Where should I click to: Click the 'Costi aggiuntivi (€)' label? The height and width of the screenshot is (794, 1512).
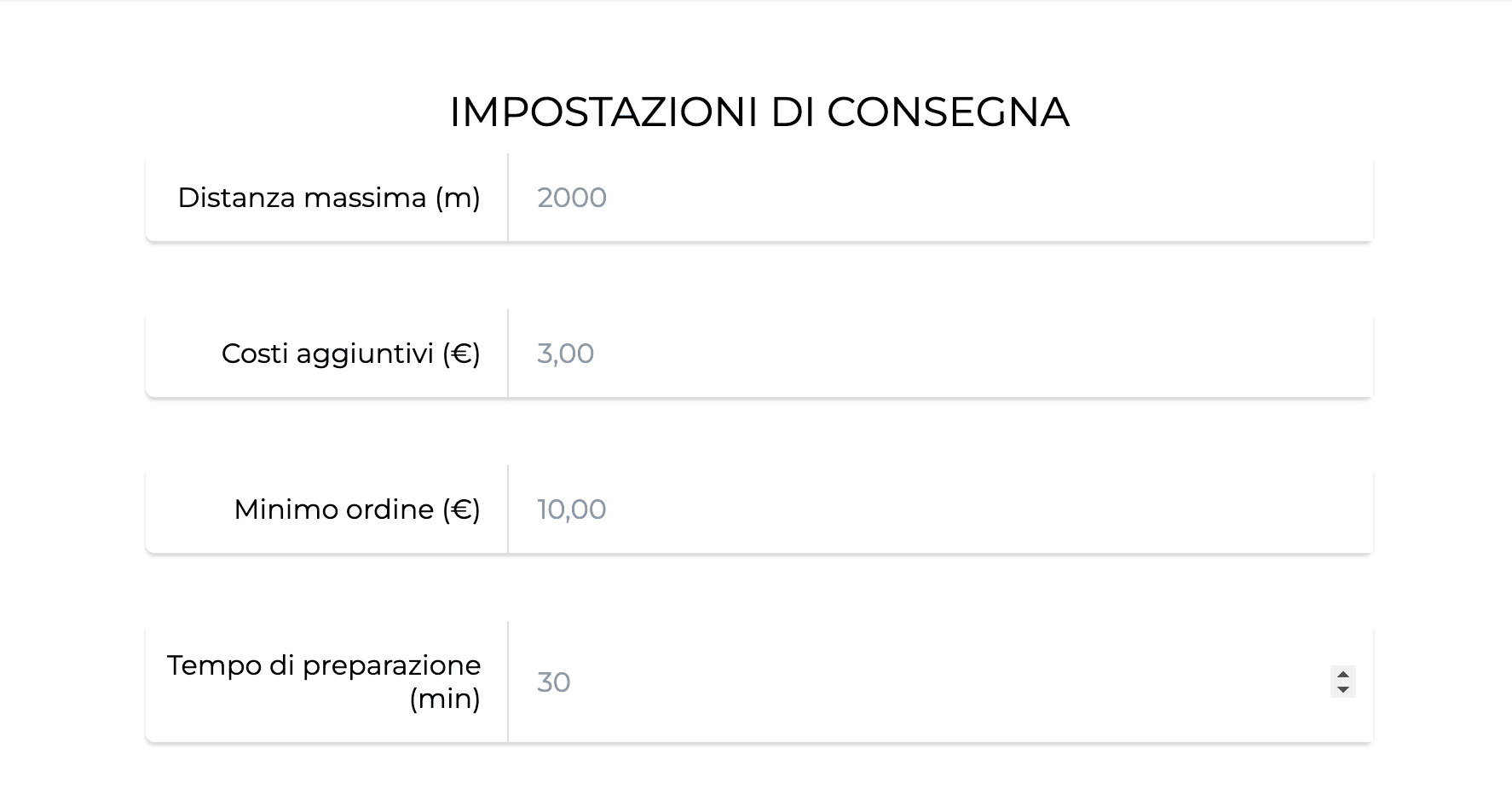(x=351, y=354)
